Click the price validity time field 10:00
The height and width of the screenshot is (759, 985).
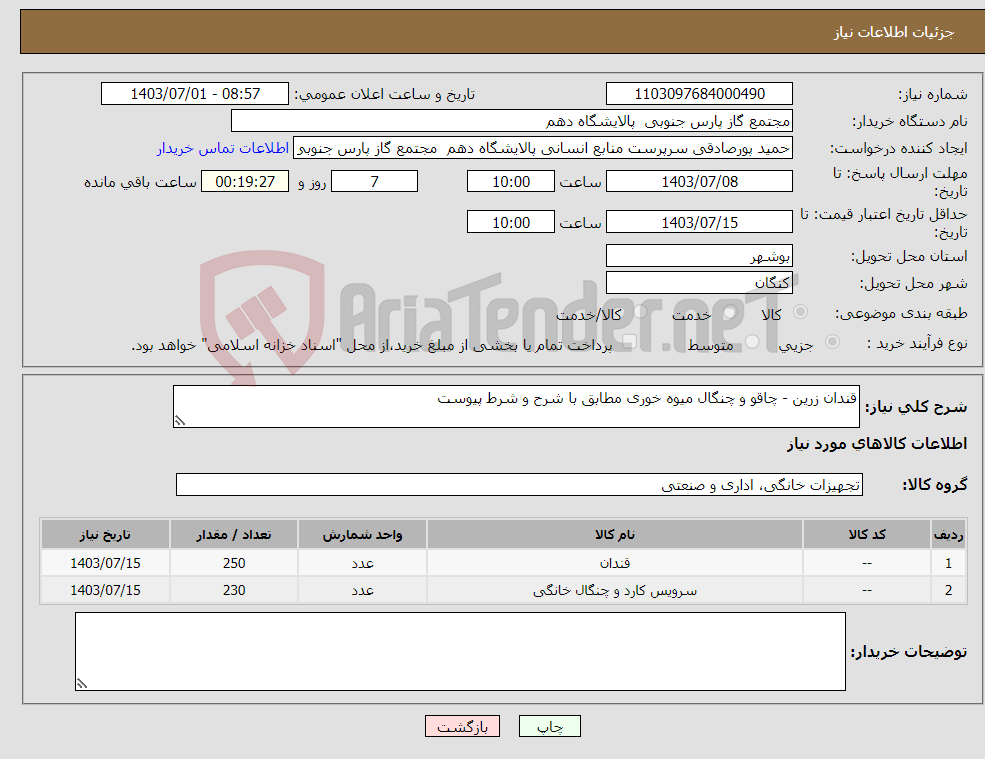coord(511,222)
